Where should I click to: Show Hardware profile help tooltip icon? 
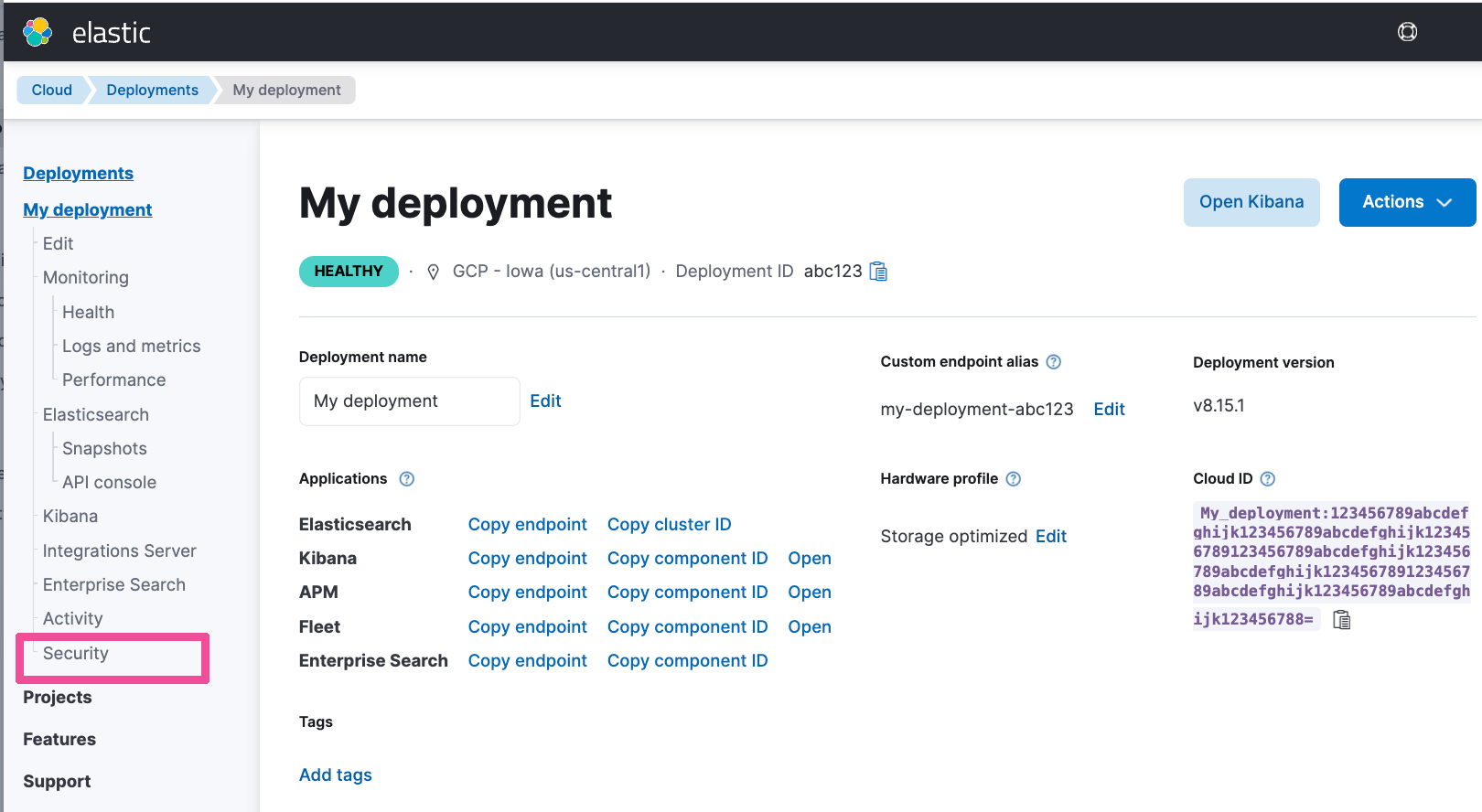click(1014, 479)
